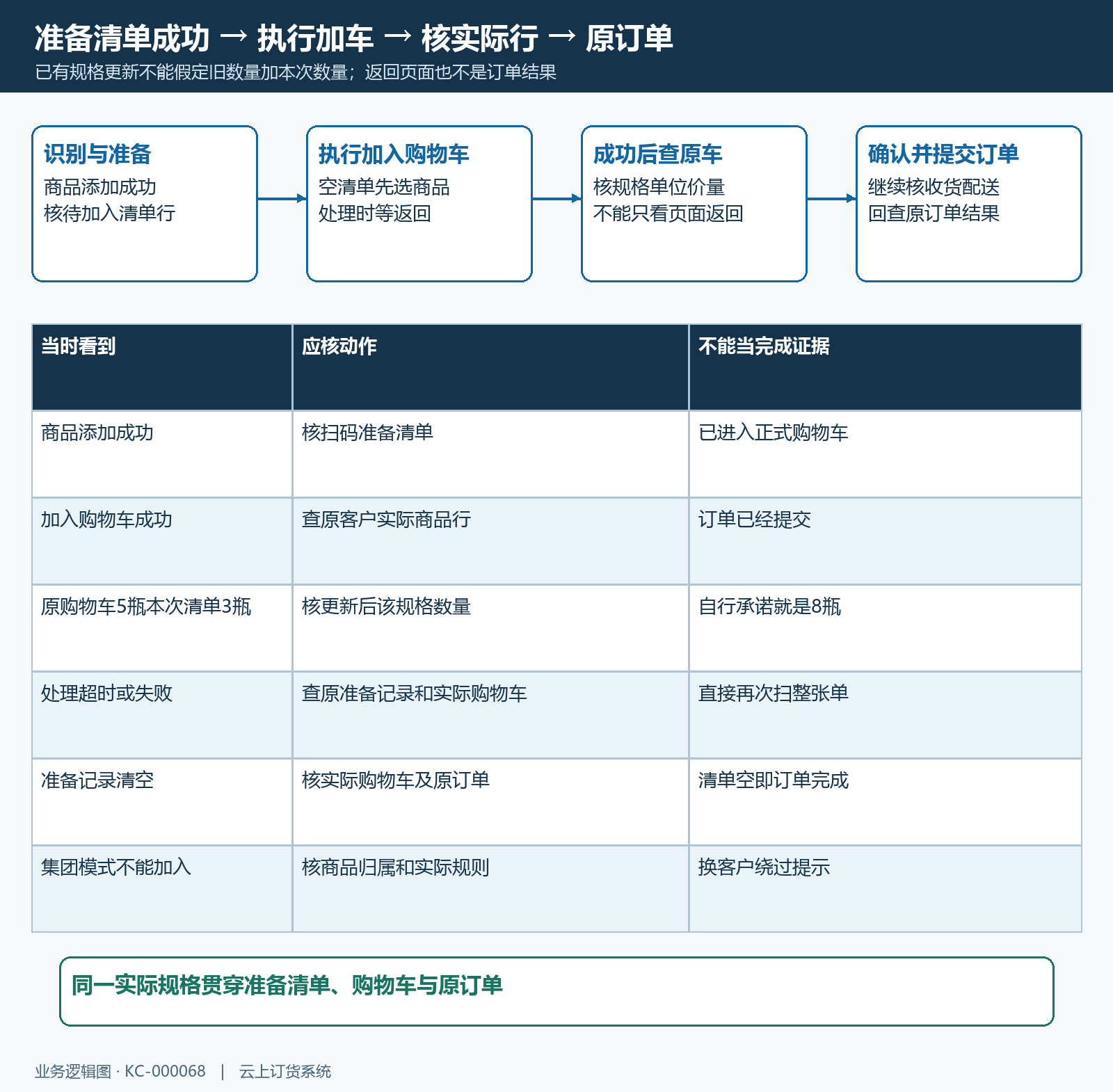Click the cell 核扫码准备清单
1113x1092 pixels.
pyautogui.click(x=490, y=454)
